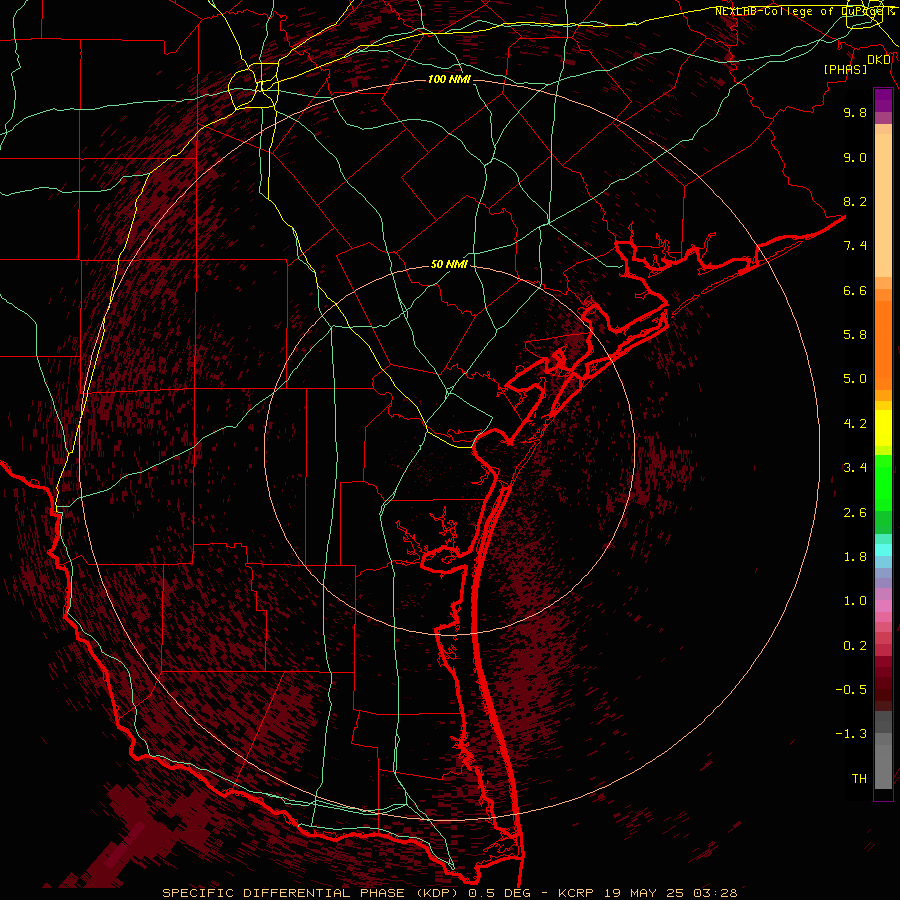Click the pink segment of the color bar
The image size is (900, 900).
tap(883, 606)
